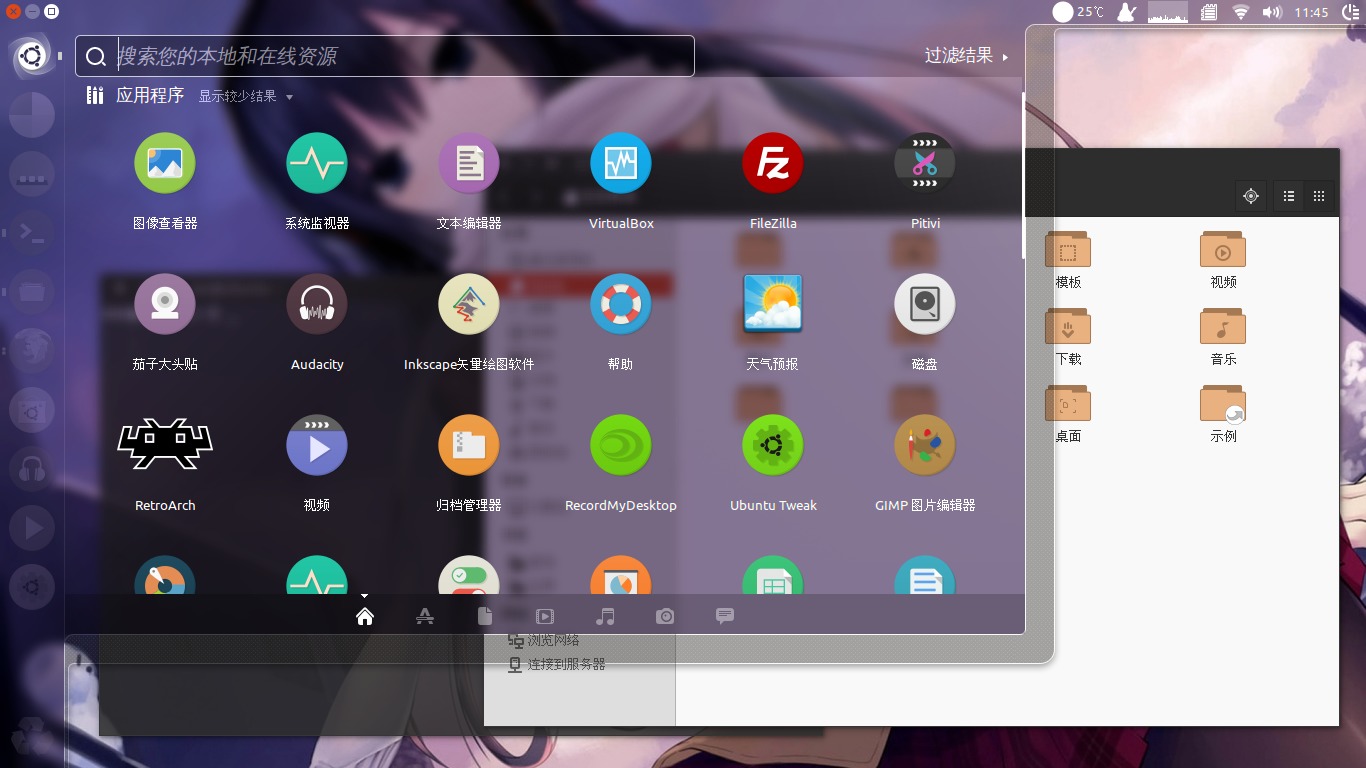Image resolution: width=1366 pixels, height=768 pixels.
Task: Click the headphones icon in the launcher
Action: [32, 469]
